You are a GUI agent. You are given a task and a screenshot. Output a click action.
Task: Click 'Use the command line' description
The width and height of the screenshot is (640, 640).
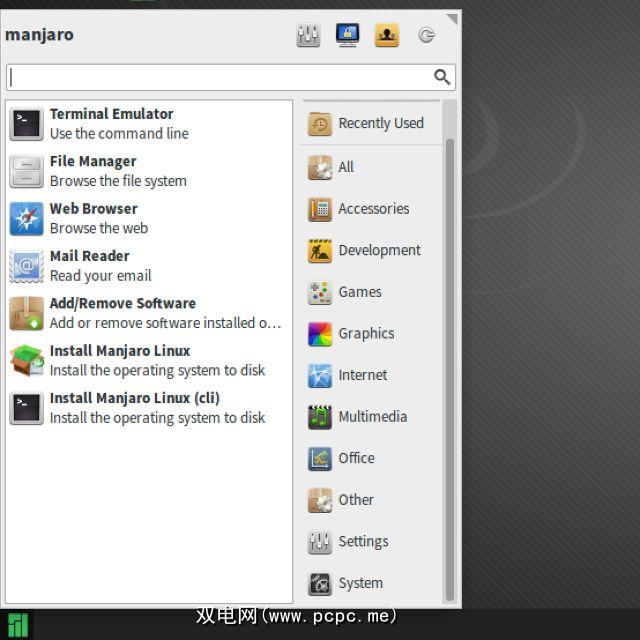[120, 133]
